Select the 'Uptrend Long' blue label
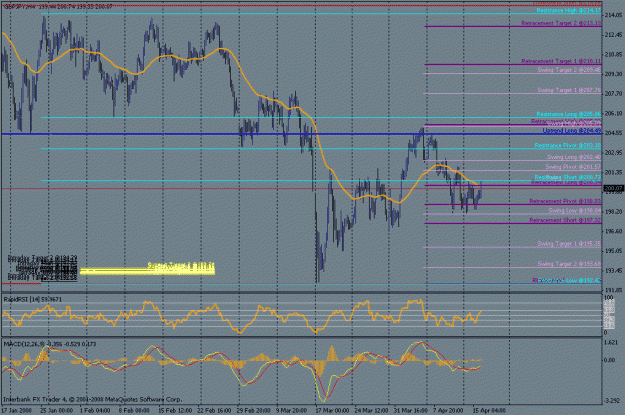Viewport: 625px width, 415px height. coord(572,131)
